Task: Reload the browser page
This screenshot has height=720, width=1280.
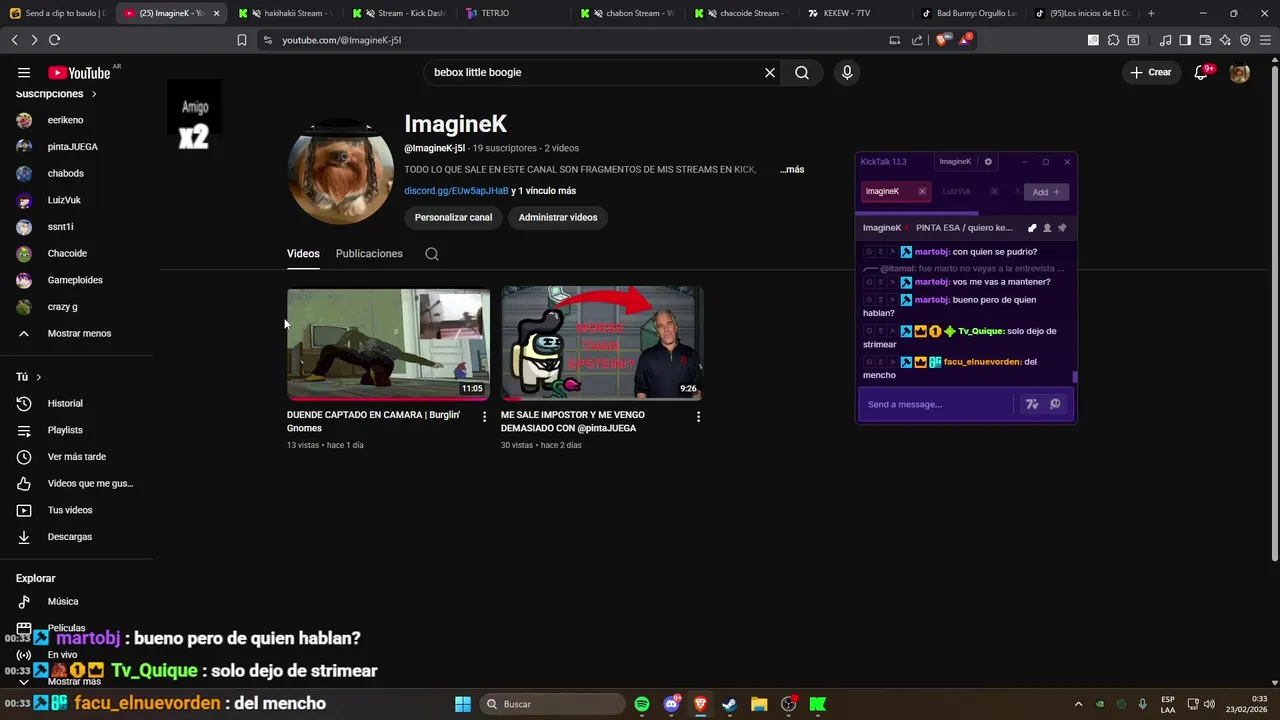Action: click(x=54, y=40)
